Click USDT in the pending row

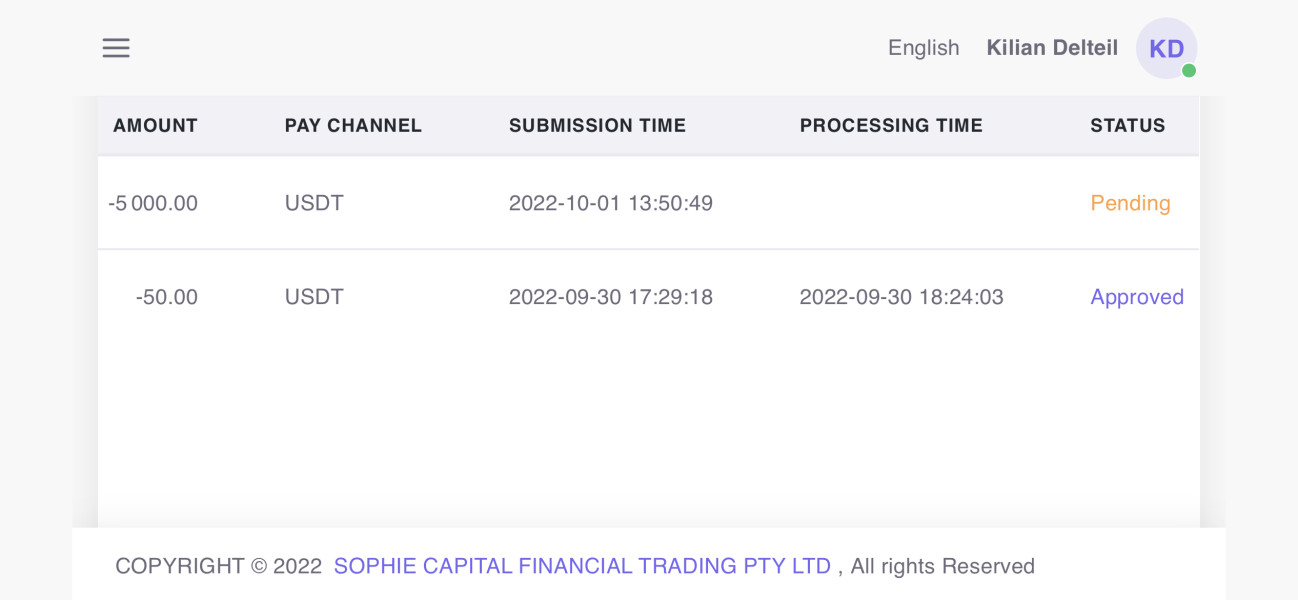point(314,203)
